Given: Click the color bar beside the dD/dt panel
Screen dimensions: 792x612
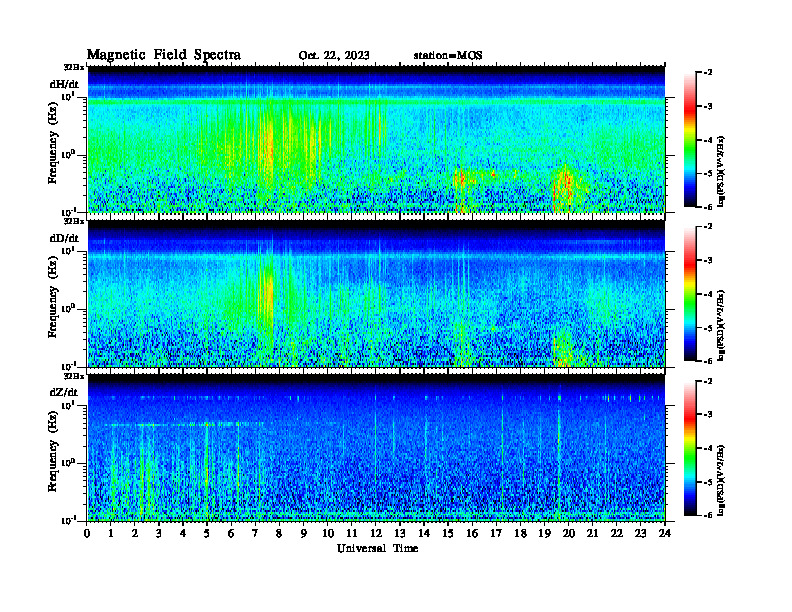Looking at the screenshot, I should pos(690,293).
